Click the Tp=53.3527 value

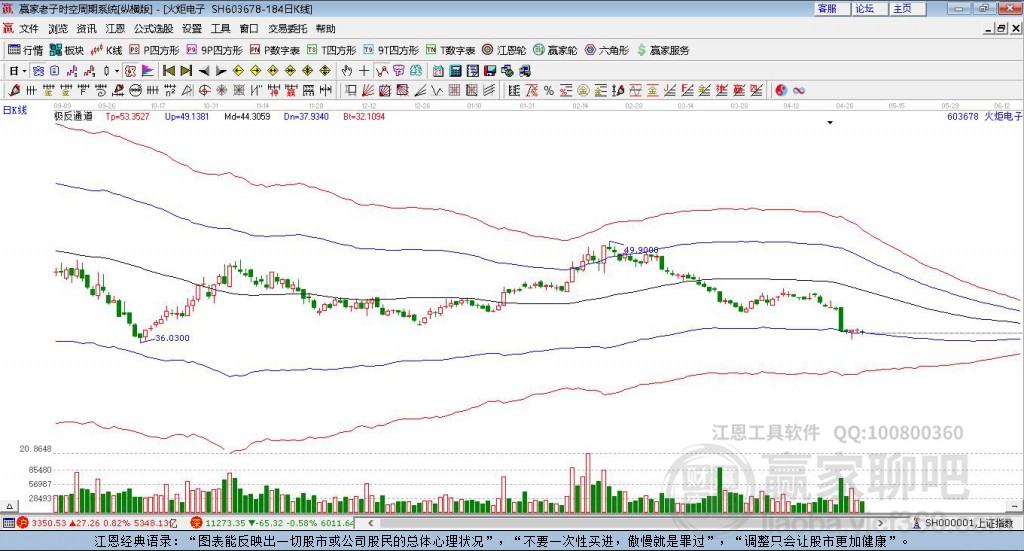pos(127,116)
